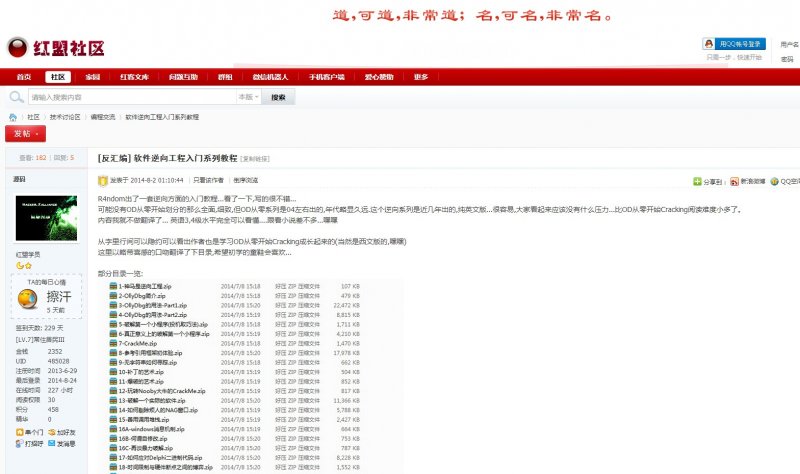800x474 pixels.
Task: Click the yellow shield icon before 发表于
Action: tap(103, 181)
